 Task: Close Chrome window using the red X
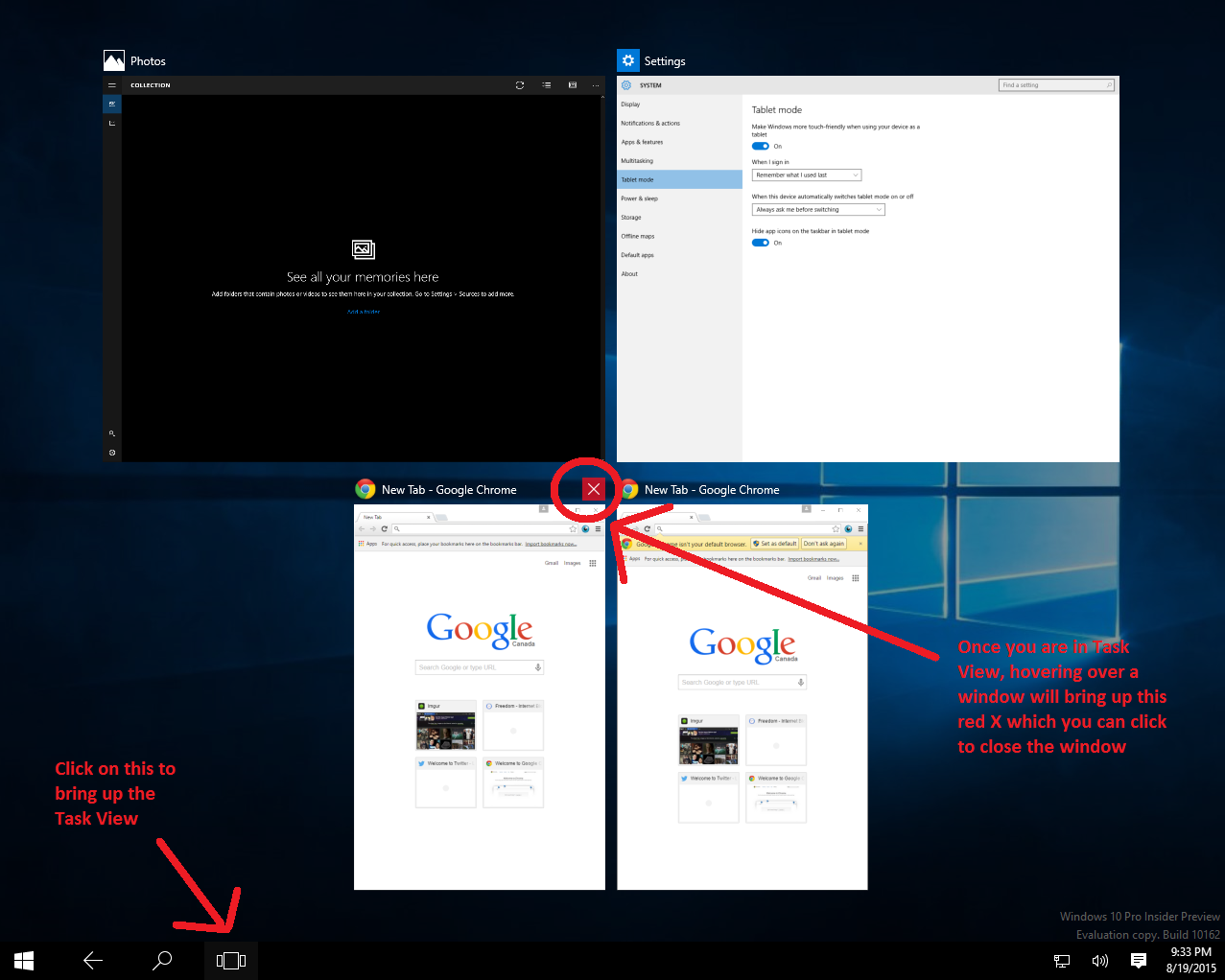(594, 489)
